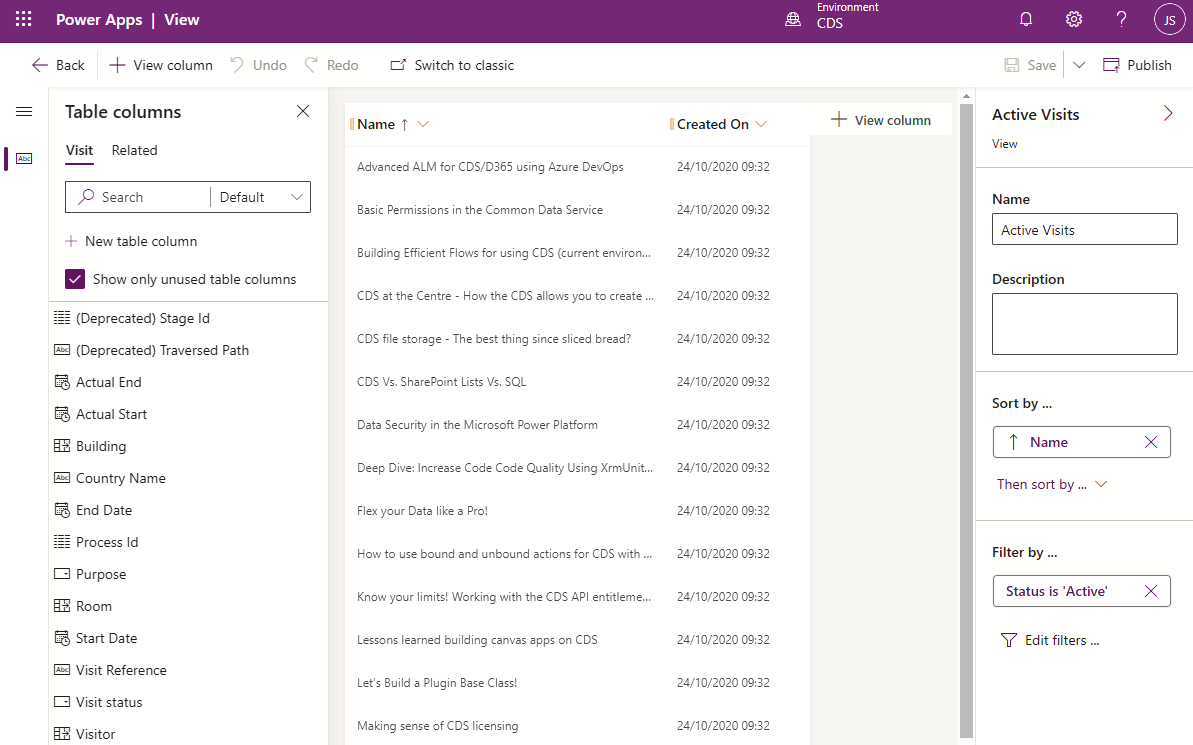
Task: Click the Building lookup column icon
Action: 62,446
